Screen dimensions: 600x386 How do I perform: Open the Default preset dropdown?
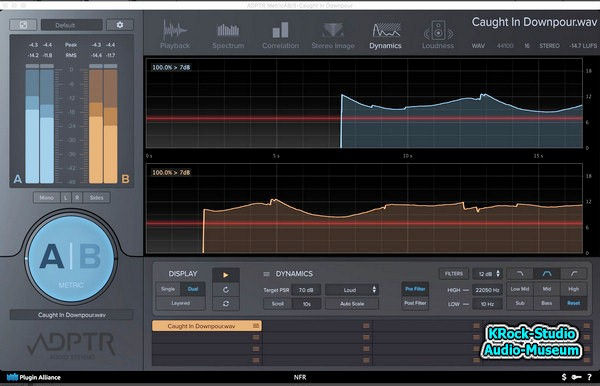point(72,25)
